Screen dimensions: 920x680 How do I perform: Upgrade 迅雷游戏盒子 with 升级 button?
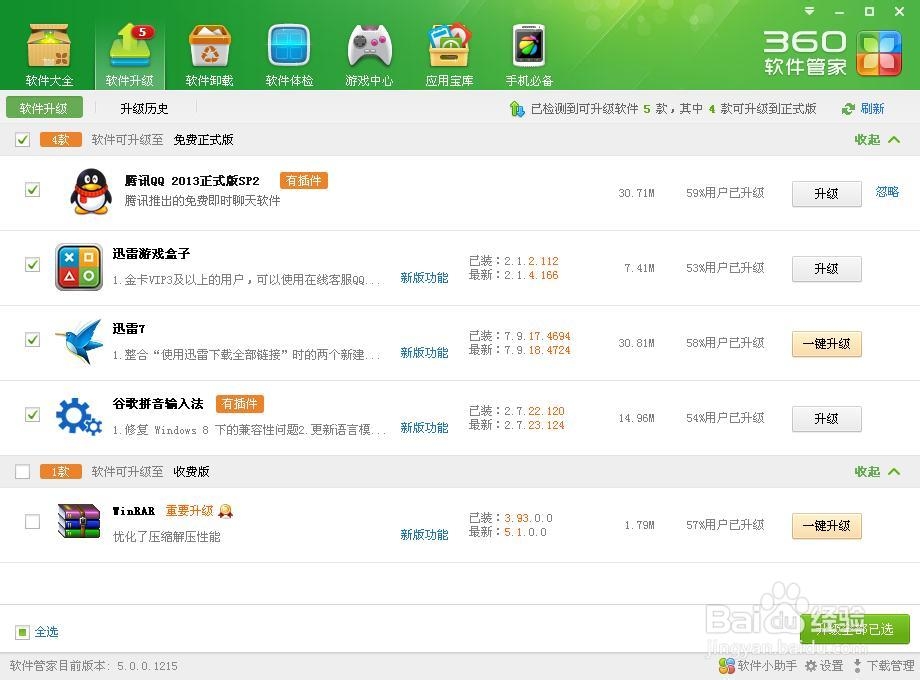(x=827, y=269)
